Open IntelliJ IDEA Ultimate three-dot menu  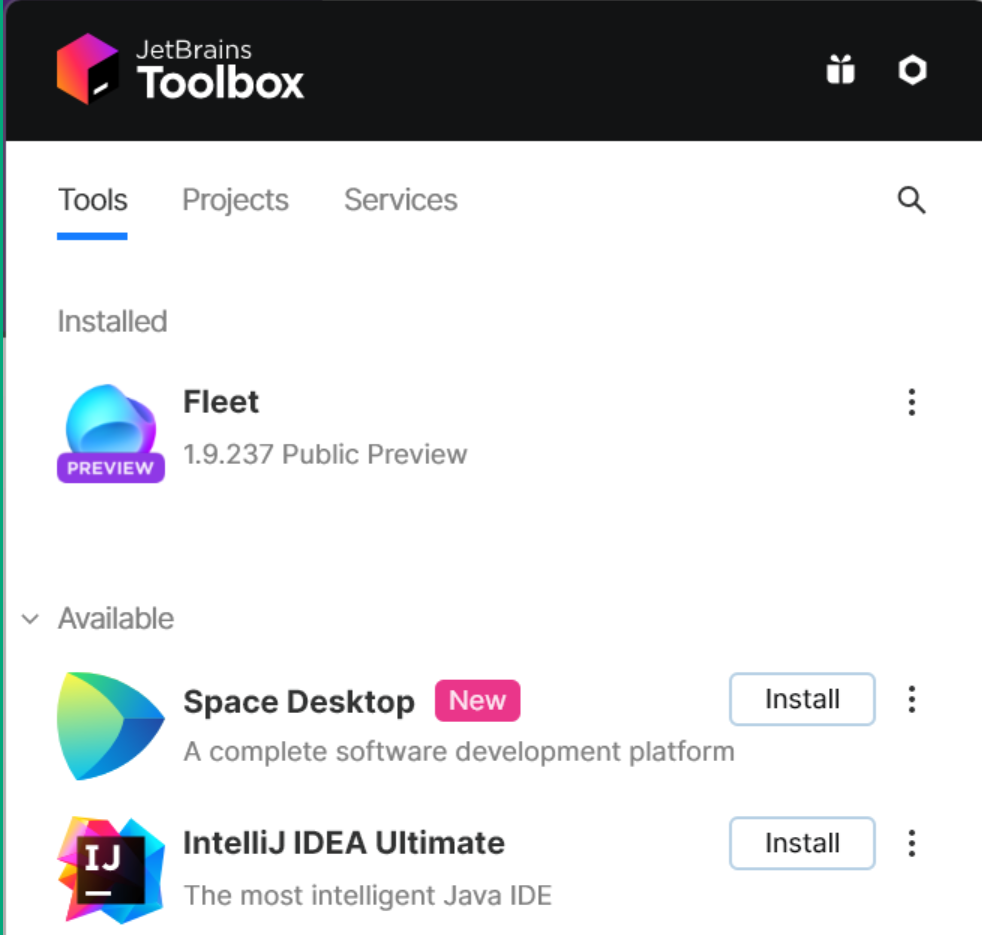912,843
